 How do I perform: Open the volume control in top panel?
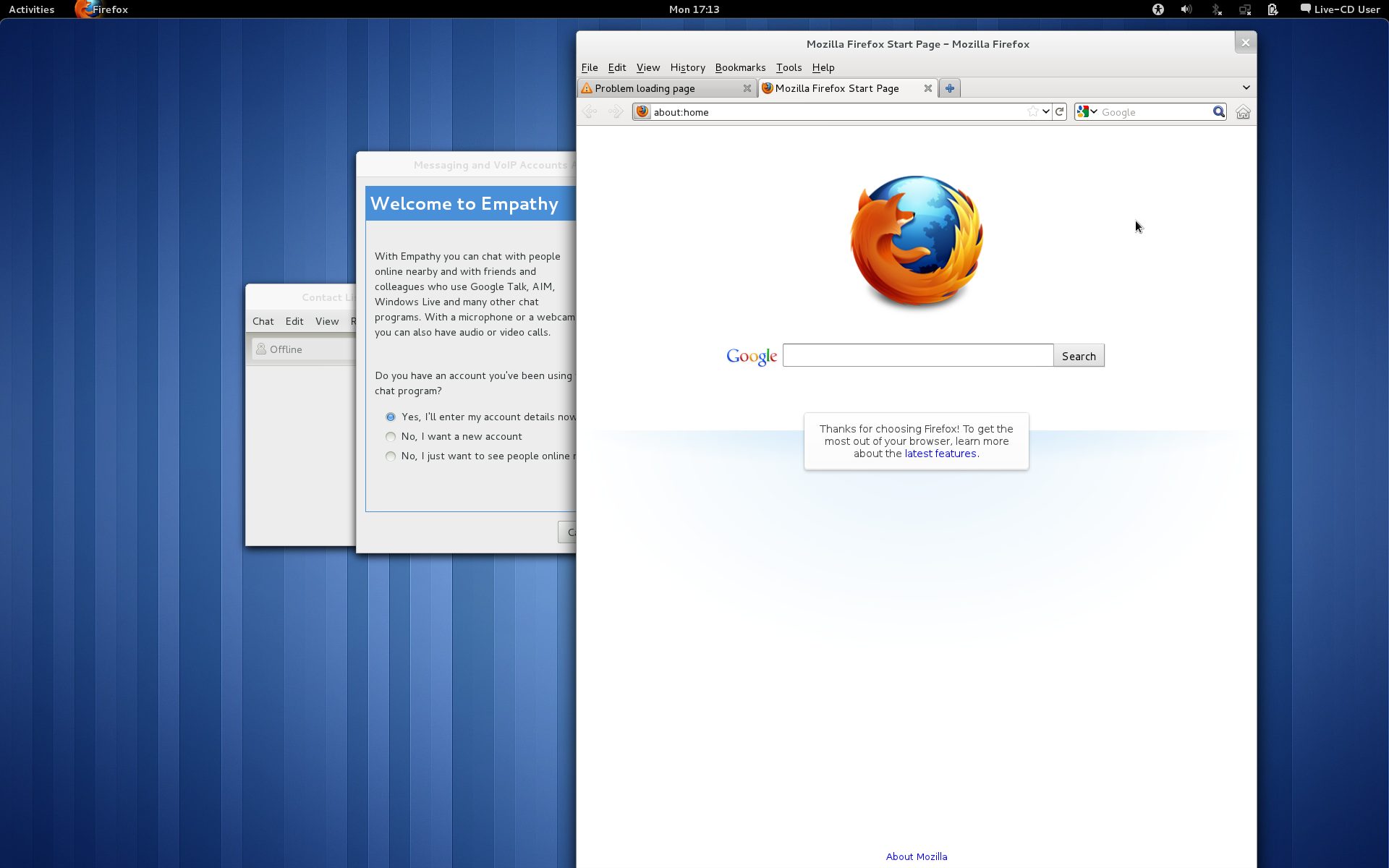(x=1186, y=9)
